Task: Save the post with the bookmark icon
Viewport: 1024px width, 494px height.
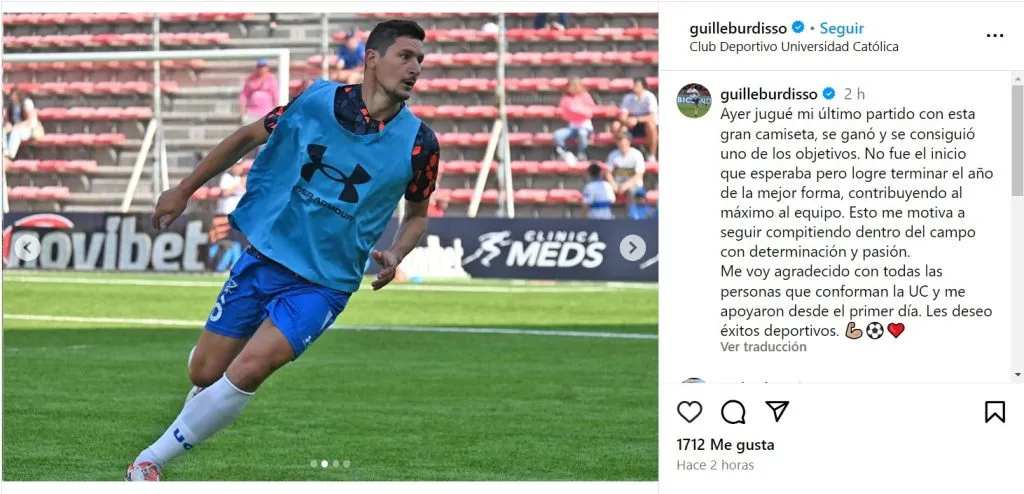Action: tap(995, 412)
